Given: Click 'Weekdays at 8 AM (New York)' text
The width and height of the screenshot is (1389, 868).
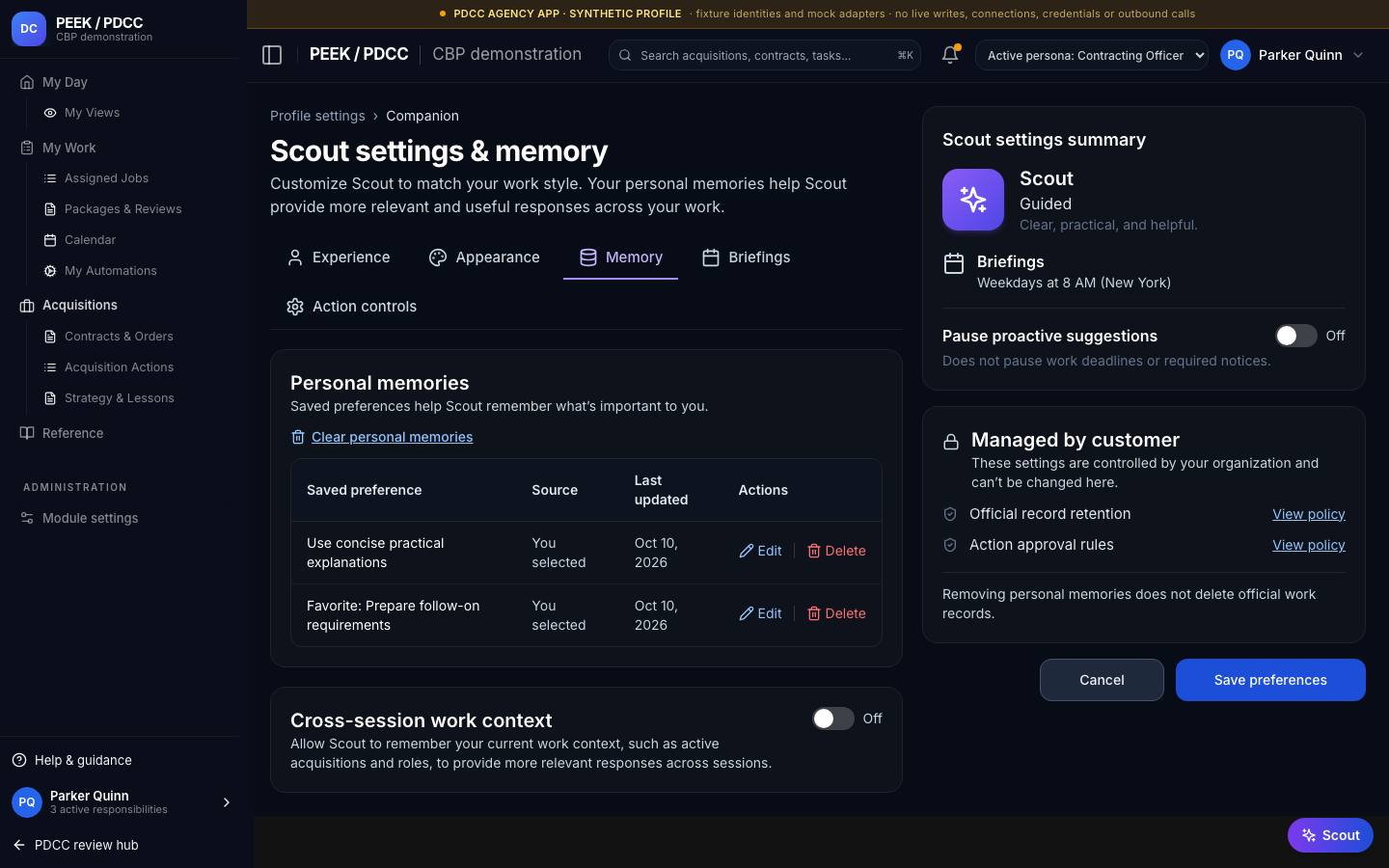Looking at the screenshot, I should [x=1074, y=283].
